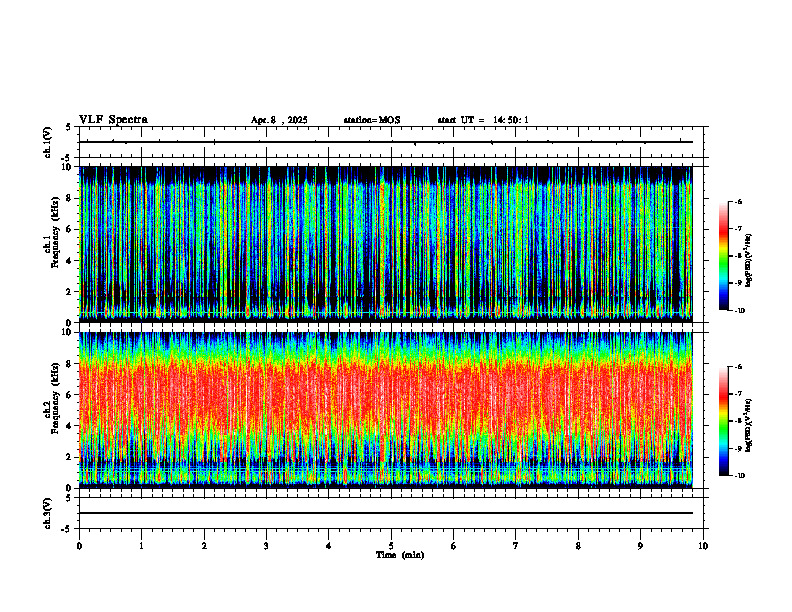Screen dimensions: 792x612
Task: Click the time axis tick label "0"
Action: pos(79,546)
